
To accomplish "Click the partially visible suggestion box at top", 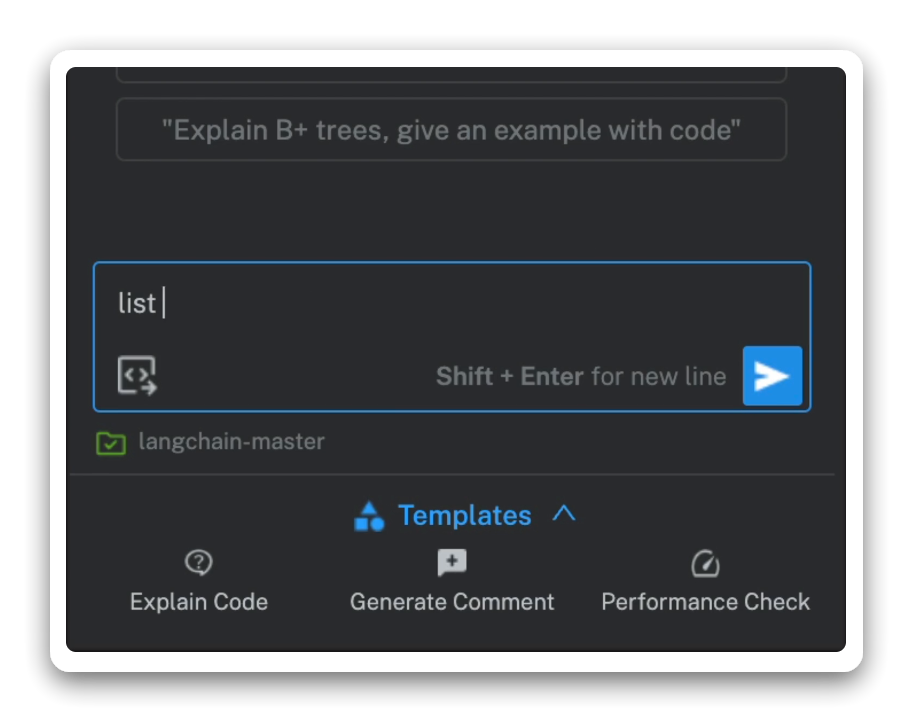I will tap(451, 74).
